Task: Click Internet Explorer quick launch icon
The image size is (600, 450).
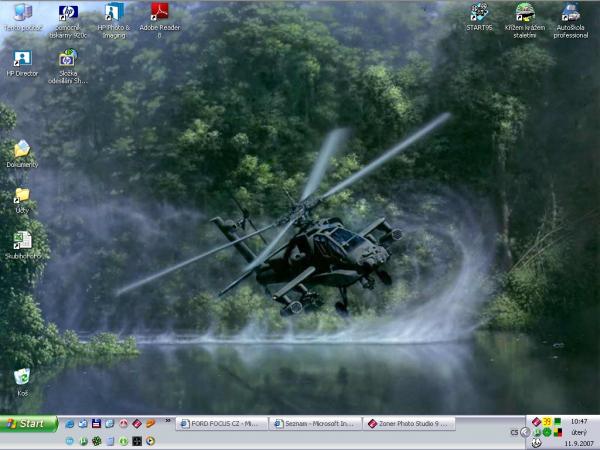Action: coord(70,424)
